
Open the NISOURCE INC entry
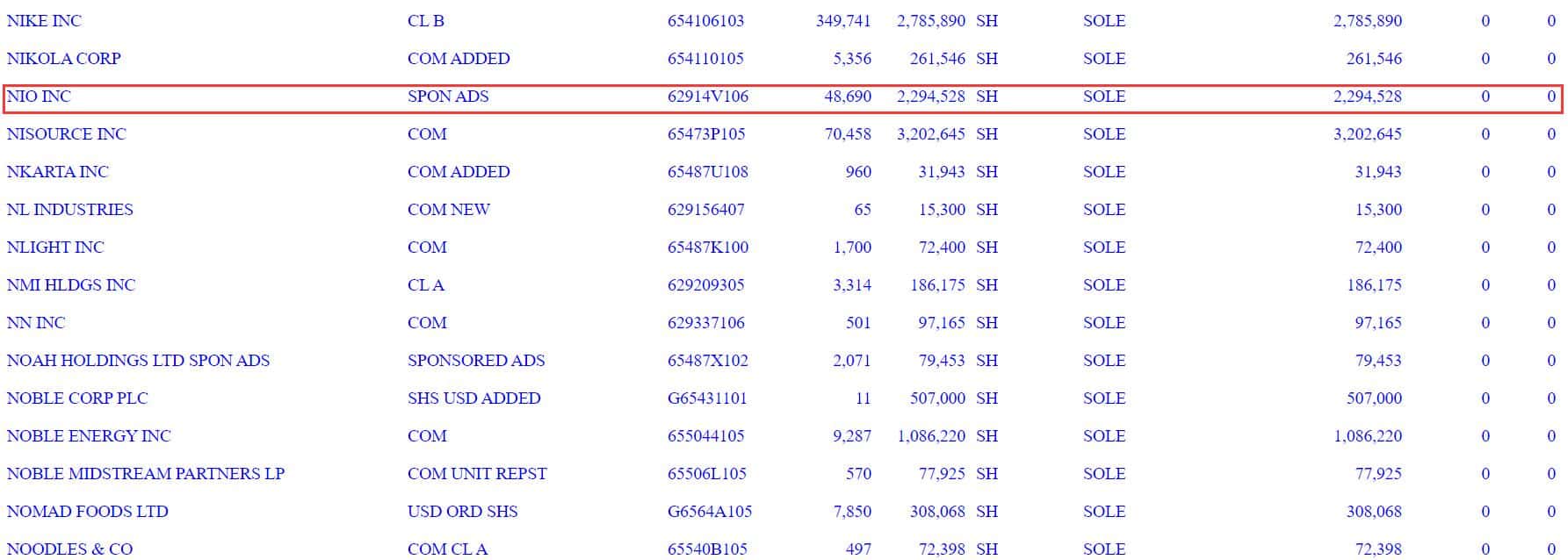66,134
